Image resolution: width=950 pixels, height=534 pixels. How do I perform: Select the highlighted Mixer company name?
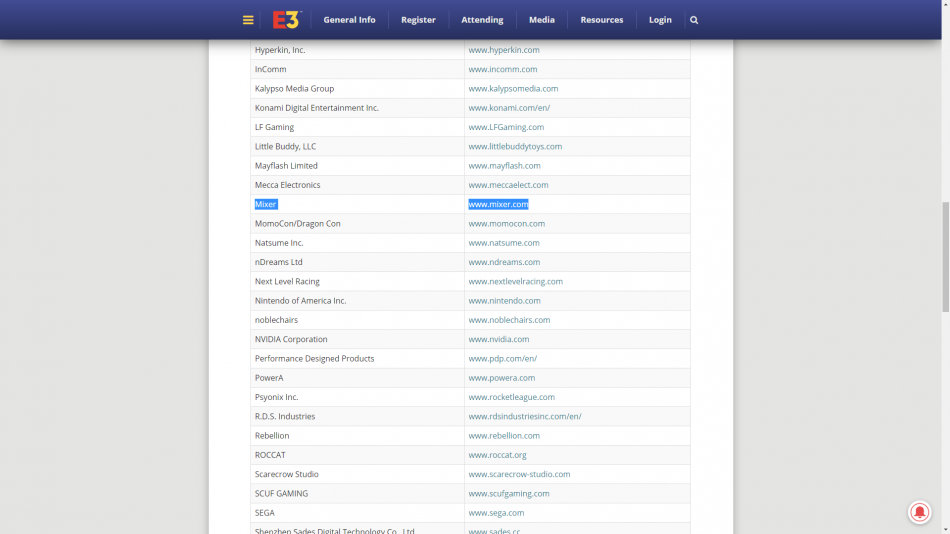point(266,204)
